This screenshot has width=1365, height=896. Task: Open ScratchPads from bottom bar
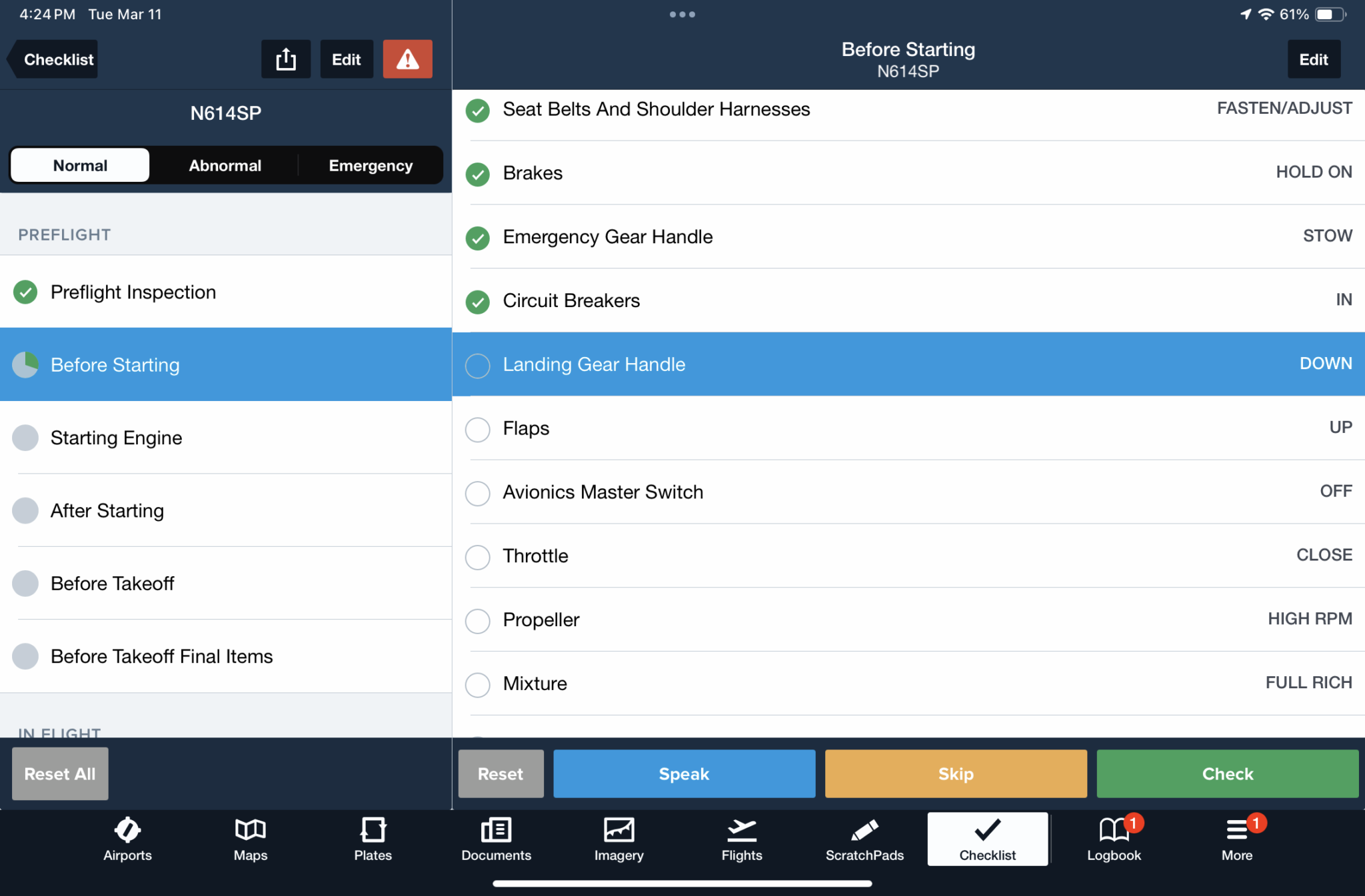point(864,839)
